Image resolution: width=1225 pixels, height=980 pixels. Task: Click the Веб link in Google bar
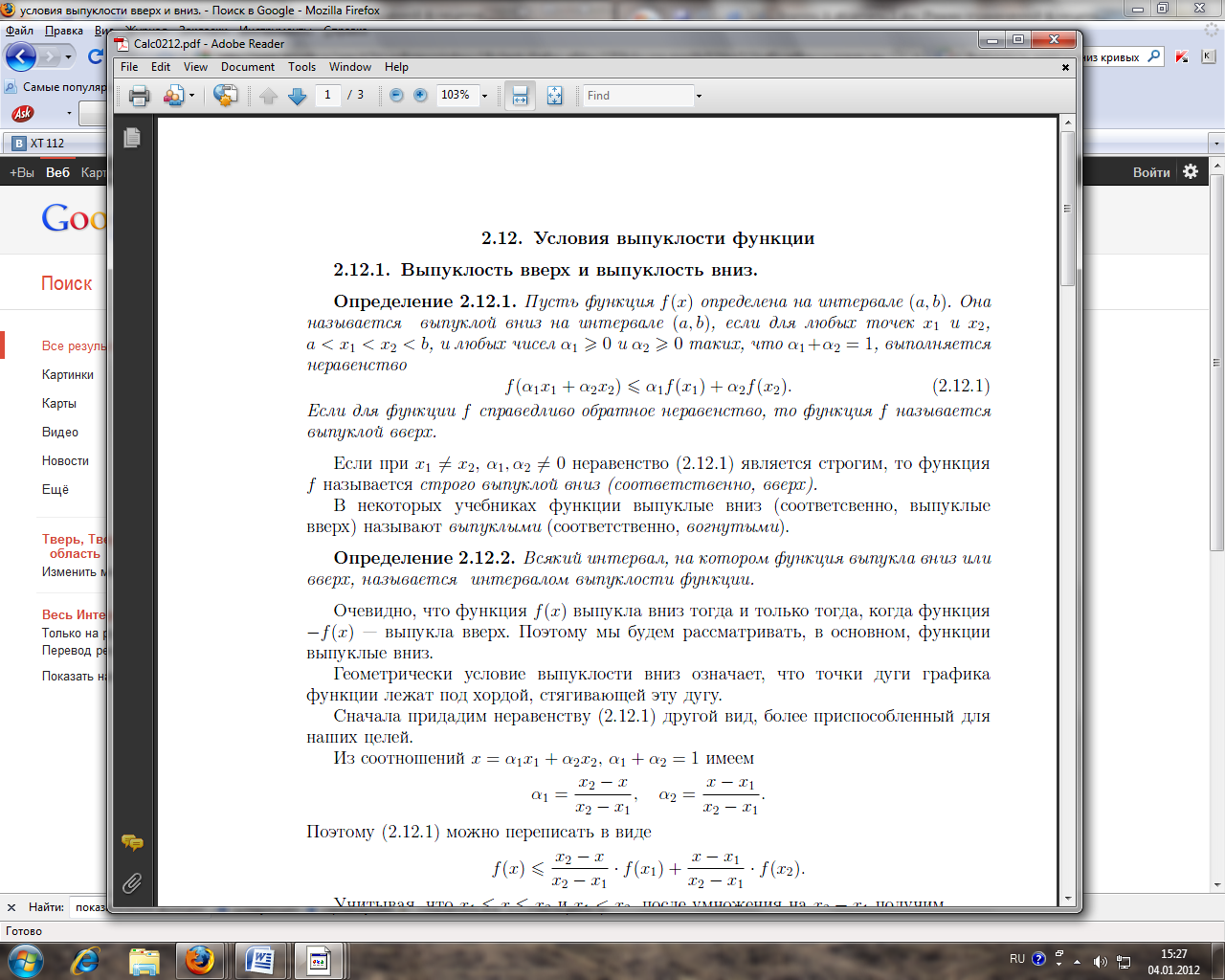pos(57,172)
